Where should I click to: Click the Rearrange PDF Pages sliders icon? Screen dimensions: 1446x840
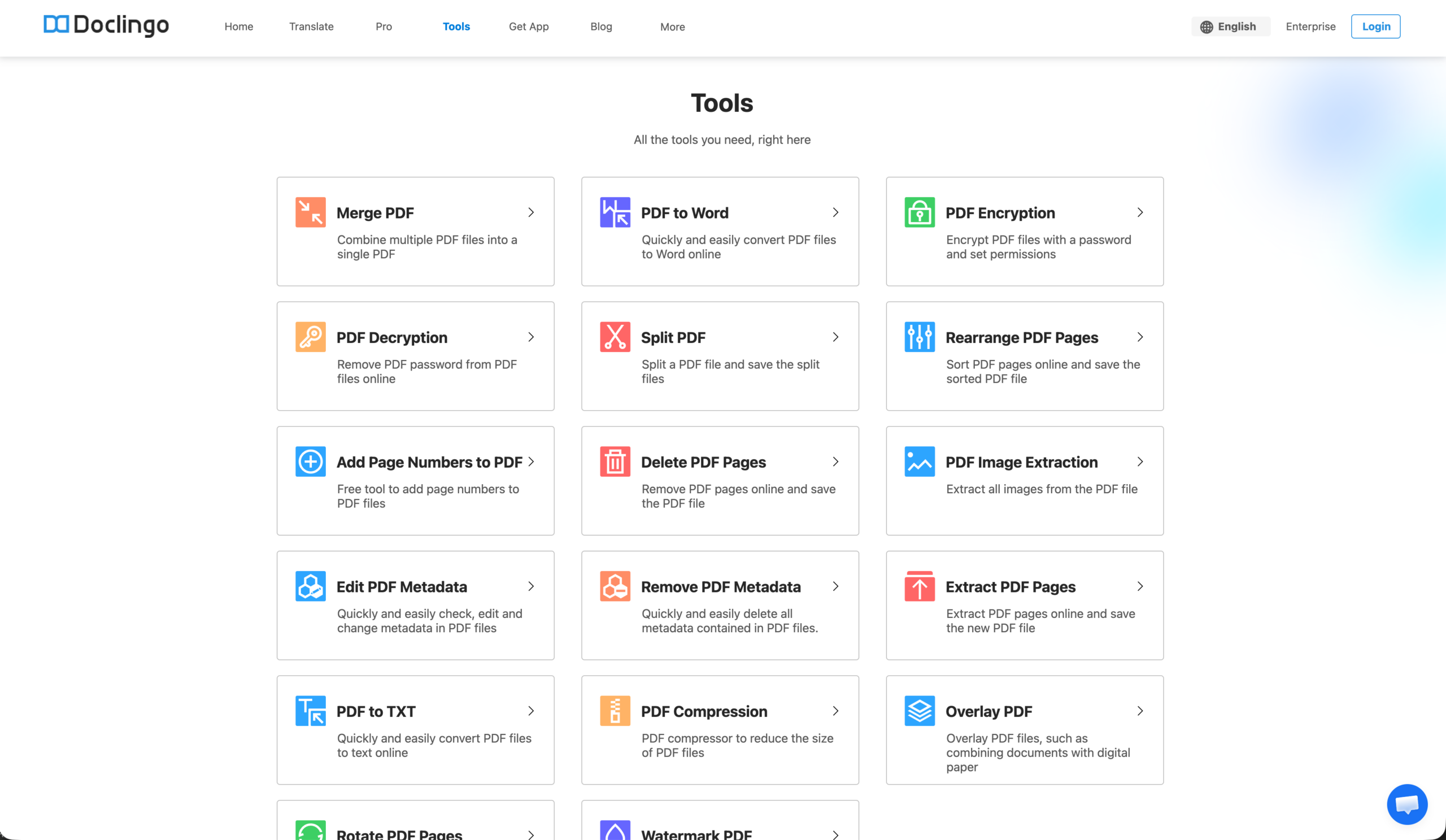pyautogui.click(x=919, y=337)
